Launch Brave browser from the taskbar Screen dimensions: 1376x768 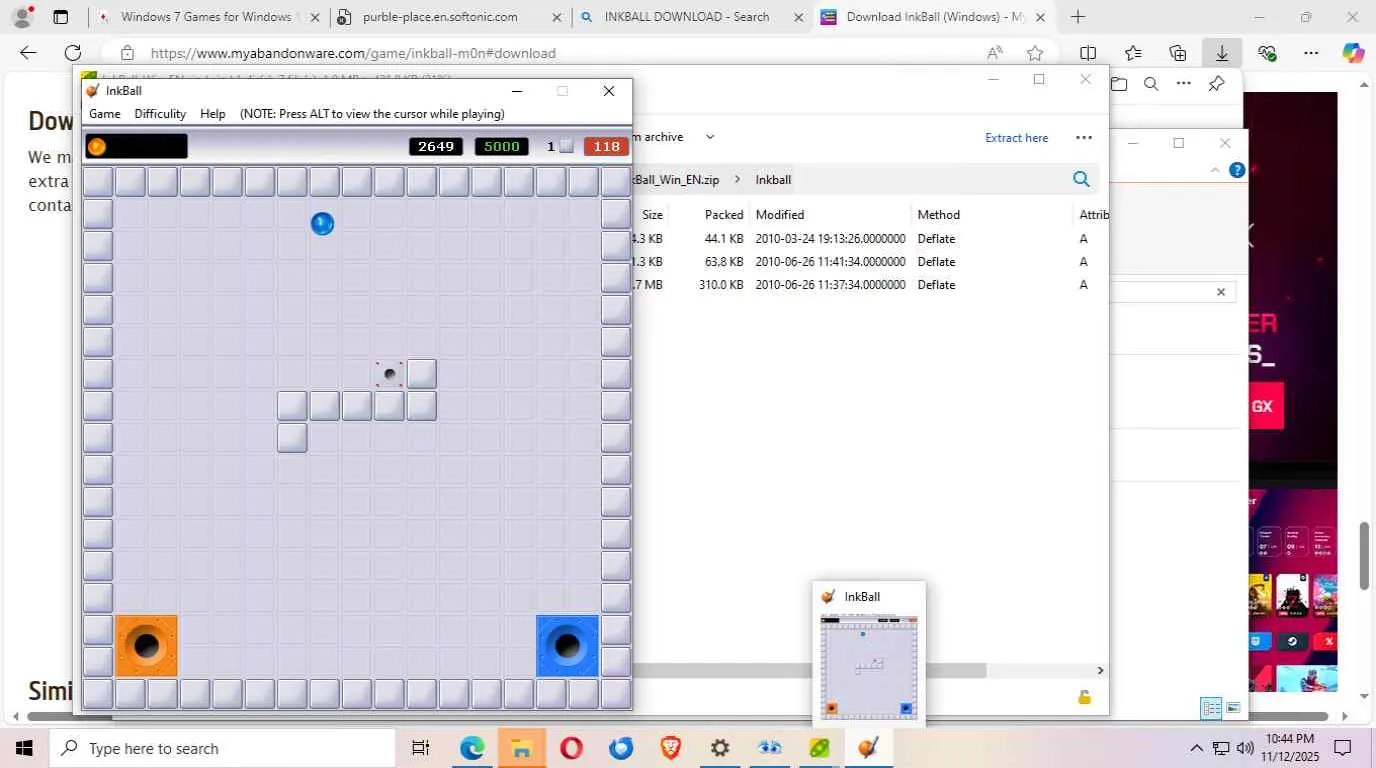[x=670, y=748]
